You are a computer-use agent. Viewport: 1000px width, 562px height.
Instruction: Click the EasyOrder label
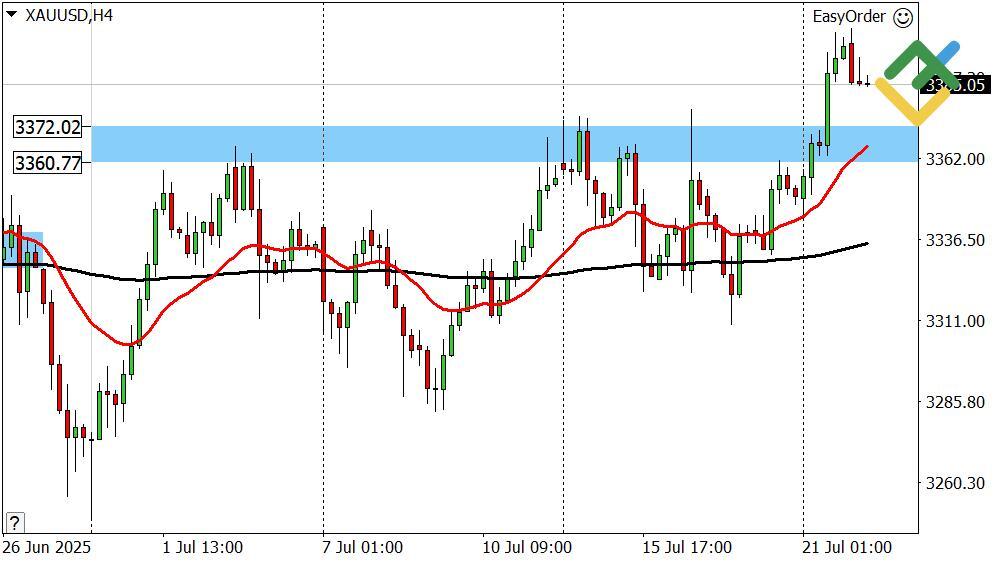pyautogui.click(x=849, y=17)
